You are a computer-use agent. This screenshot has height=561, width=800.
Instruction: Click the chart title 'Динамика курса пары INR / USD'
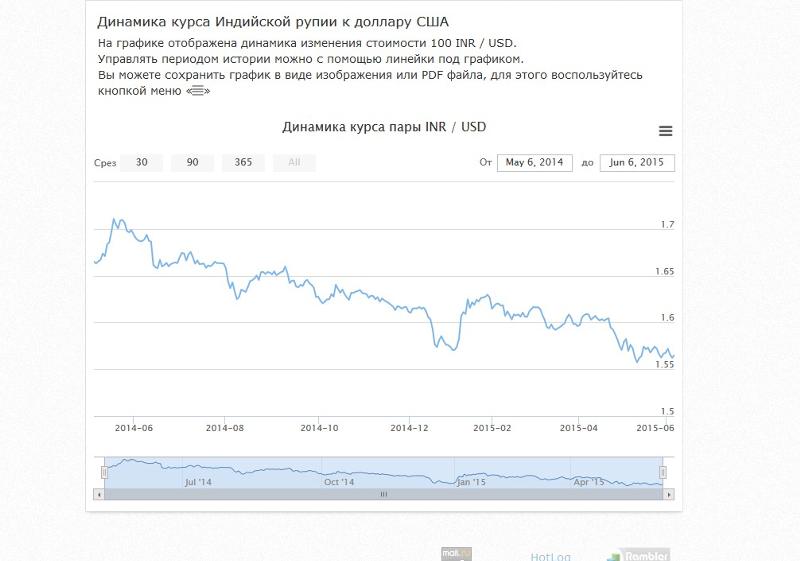tap(384, 127)
